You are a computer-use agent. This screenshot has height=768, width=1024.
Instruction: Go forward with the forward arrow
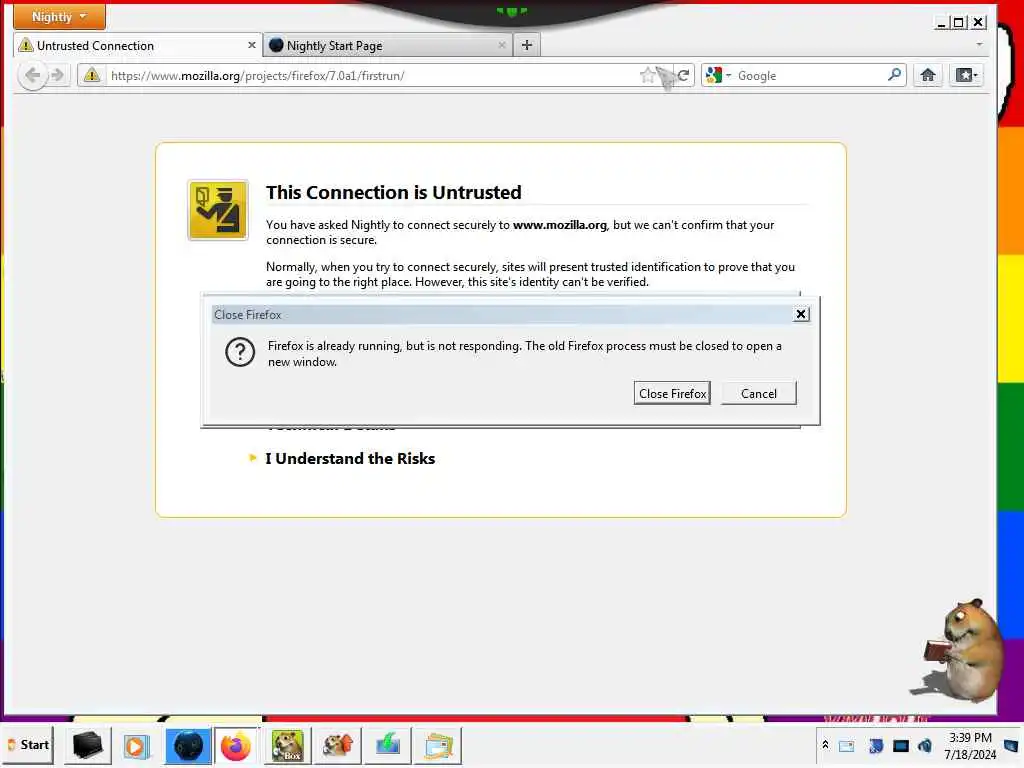(57, 76)
